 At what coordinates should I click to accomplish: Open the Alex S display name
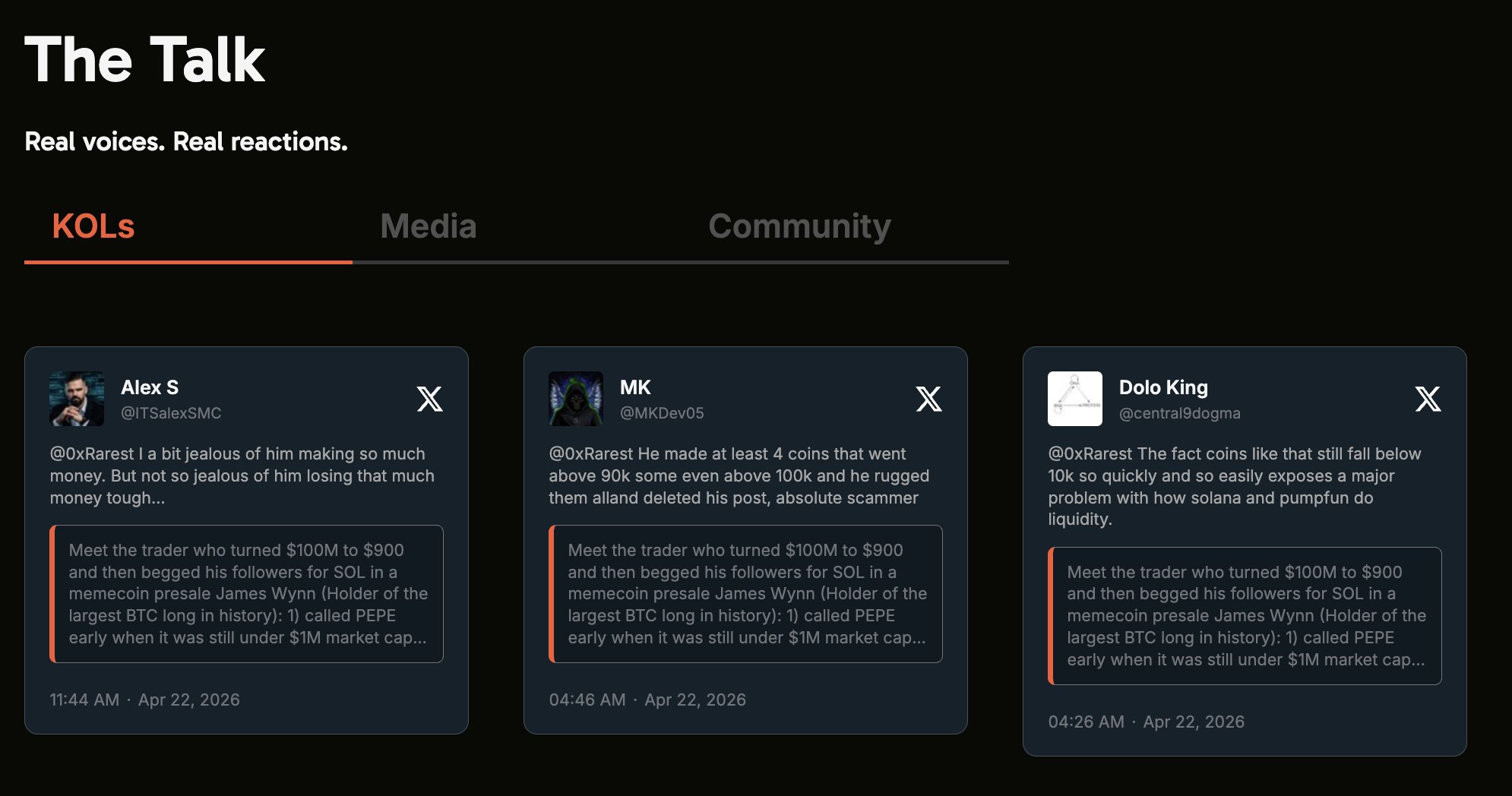pos(150,387)
